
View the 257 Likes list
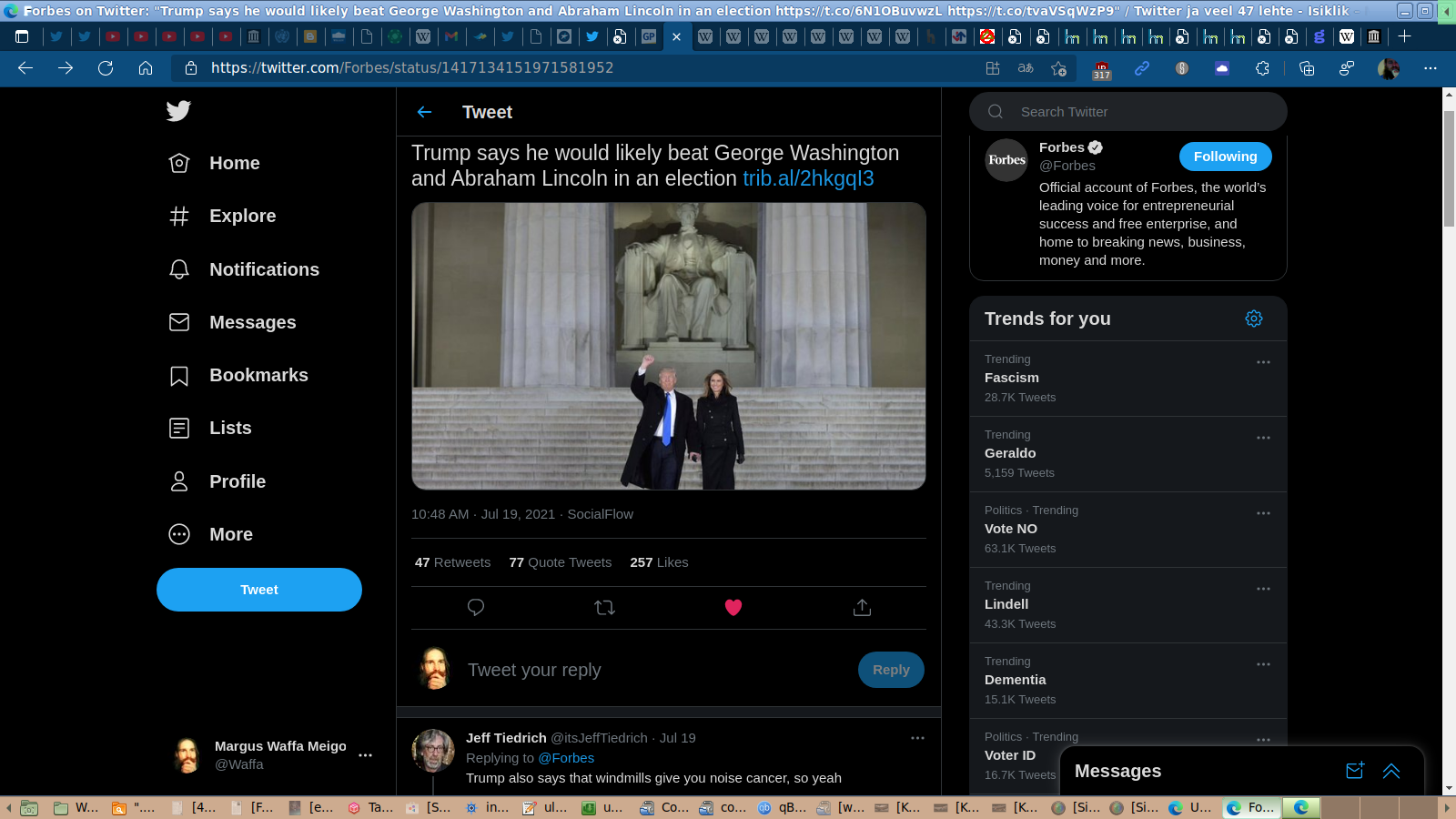659,562
